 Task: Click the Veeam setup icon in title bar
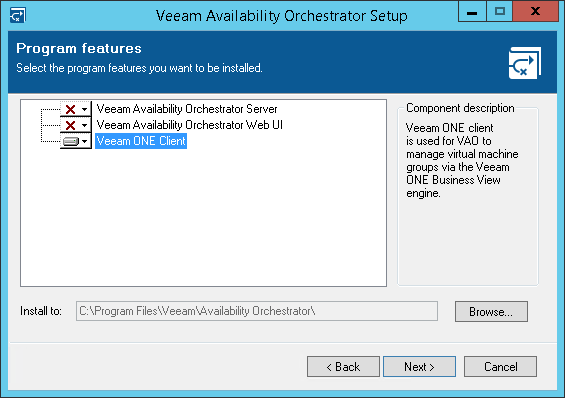click(x=17, y=15)
